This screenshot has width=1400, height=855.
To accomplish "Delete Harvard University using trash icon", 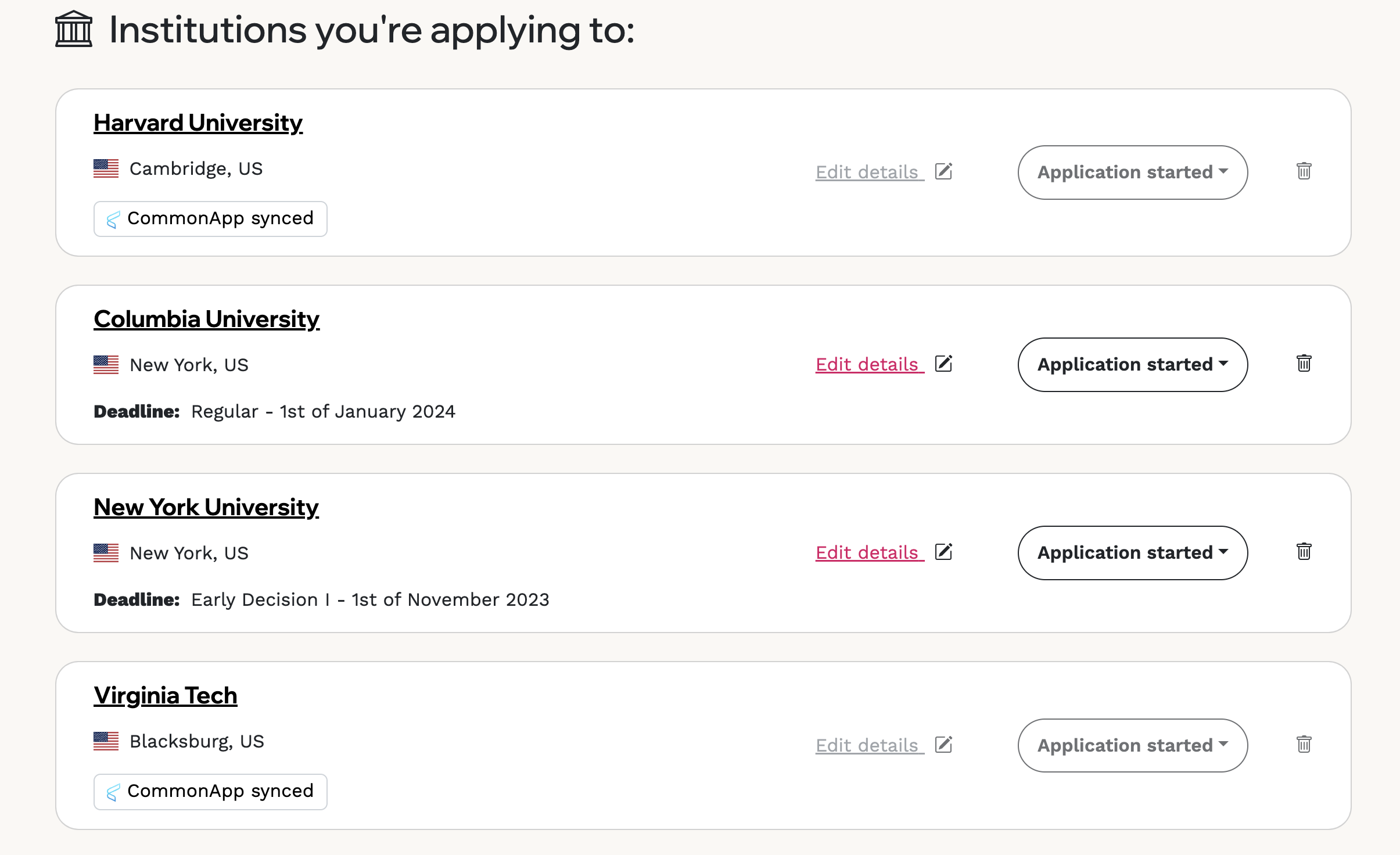I will [x=1304, y=171].
